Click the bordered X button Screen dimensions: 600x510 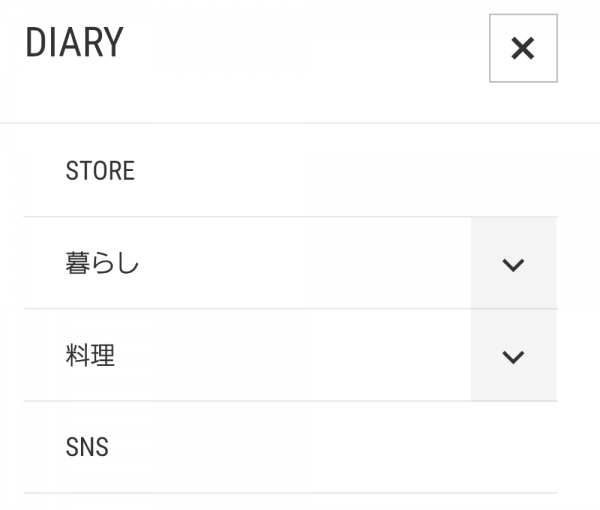pos(523,48)
